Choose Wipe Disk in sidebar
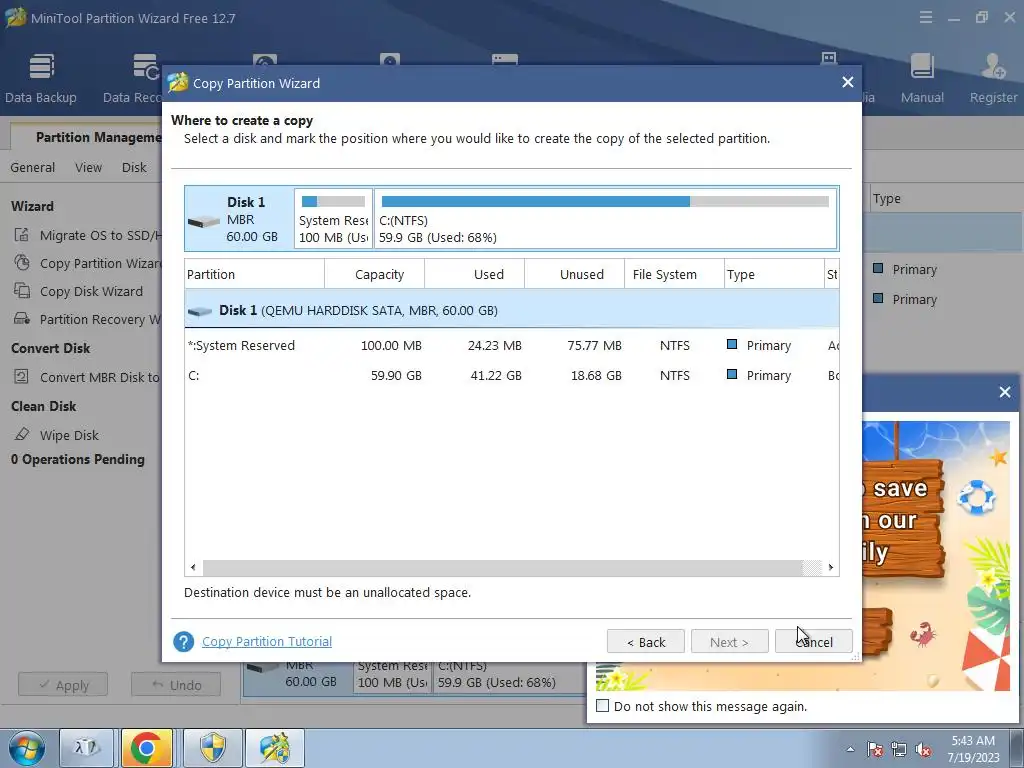The image size is (1024, 768). click(57, 435)
